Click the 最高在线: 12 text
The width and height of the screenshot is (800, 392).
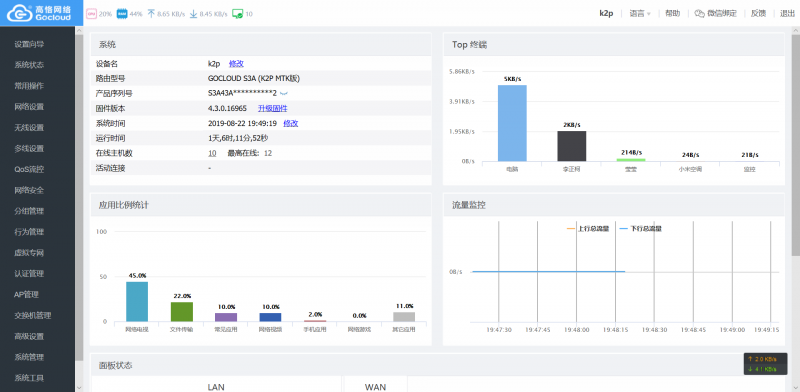click(x=249, y=153)
